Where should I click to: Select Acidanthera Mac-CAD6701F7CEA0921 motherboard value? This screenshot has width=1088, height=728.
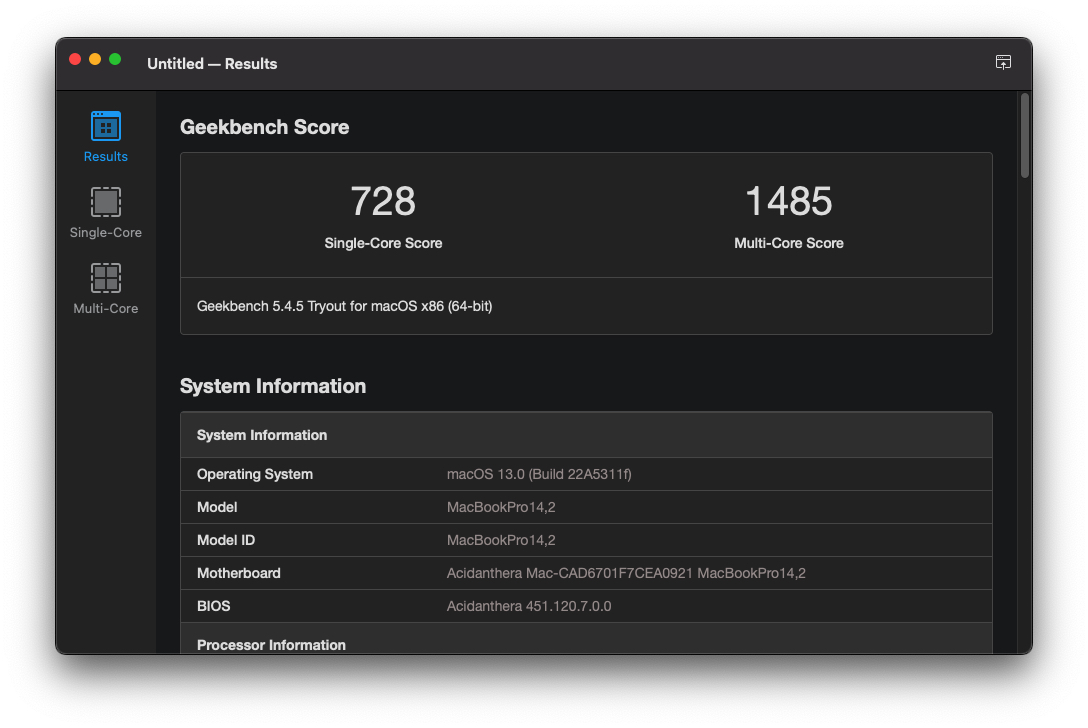pyautogui.click(x=626, y=573)
